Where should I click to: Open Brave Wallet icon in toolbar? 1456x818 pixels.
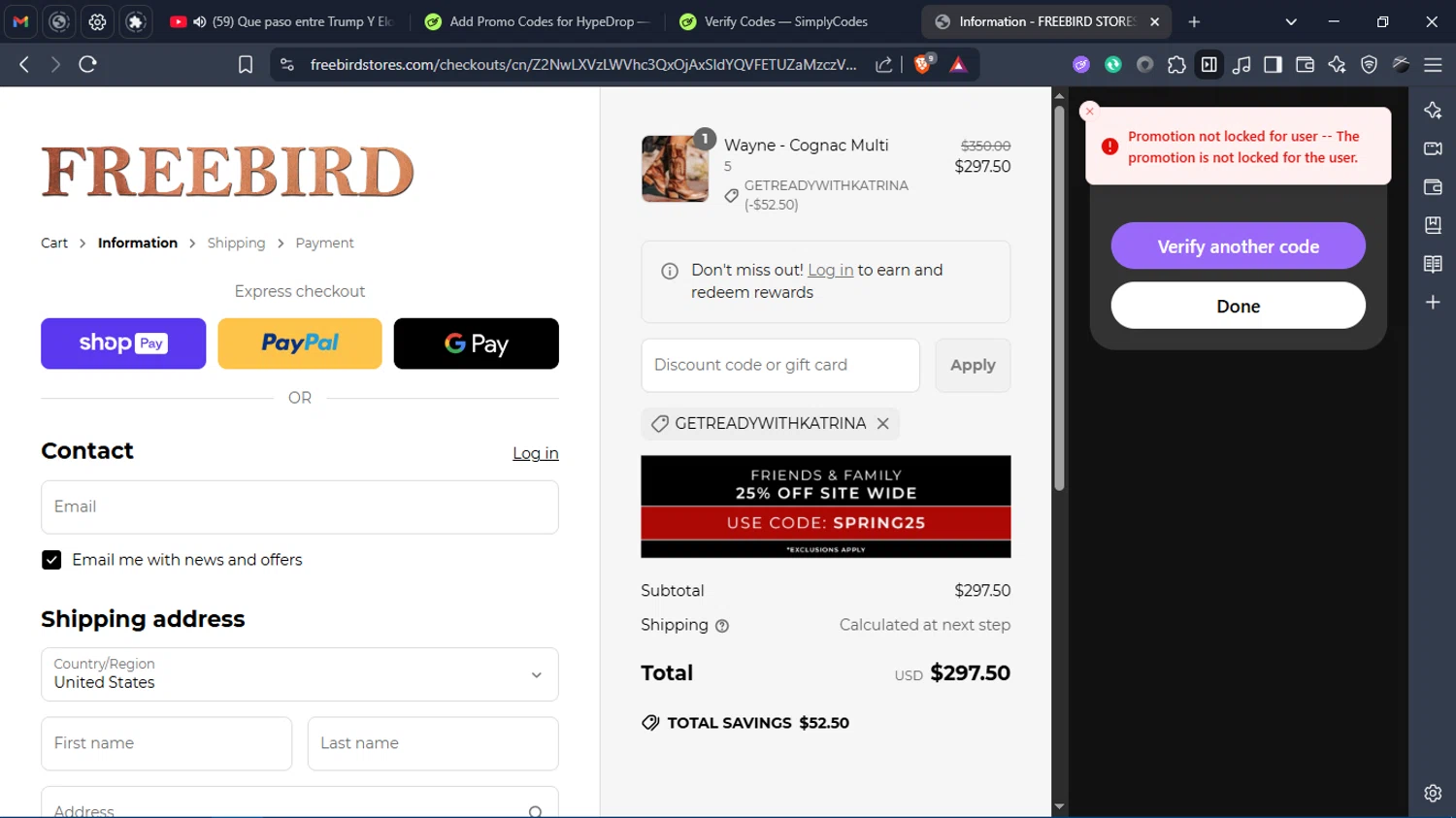[1305, 64]
